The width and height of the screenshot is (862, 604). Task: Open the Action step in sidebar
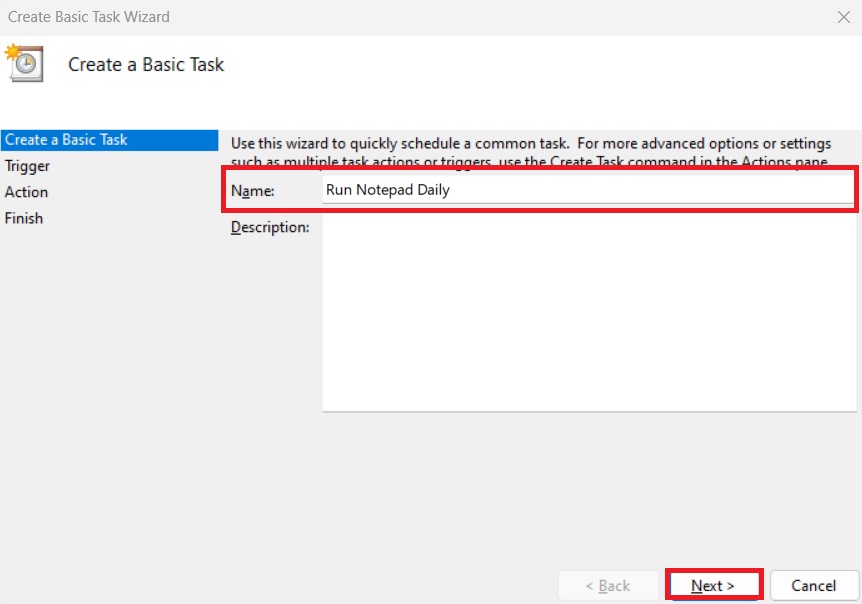tap(27, 192)
